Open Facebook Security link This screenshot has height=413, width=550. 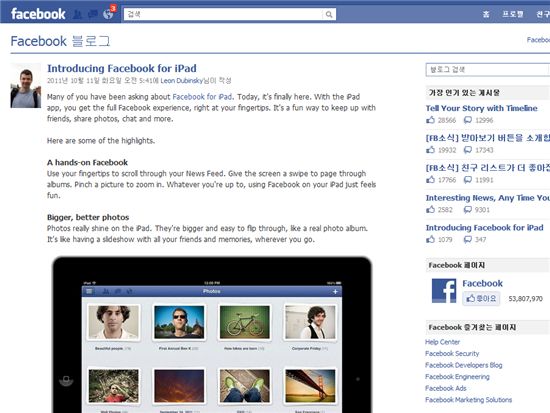click(452, 353)
